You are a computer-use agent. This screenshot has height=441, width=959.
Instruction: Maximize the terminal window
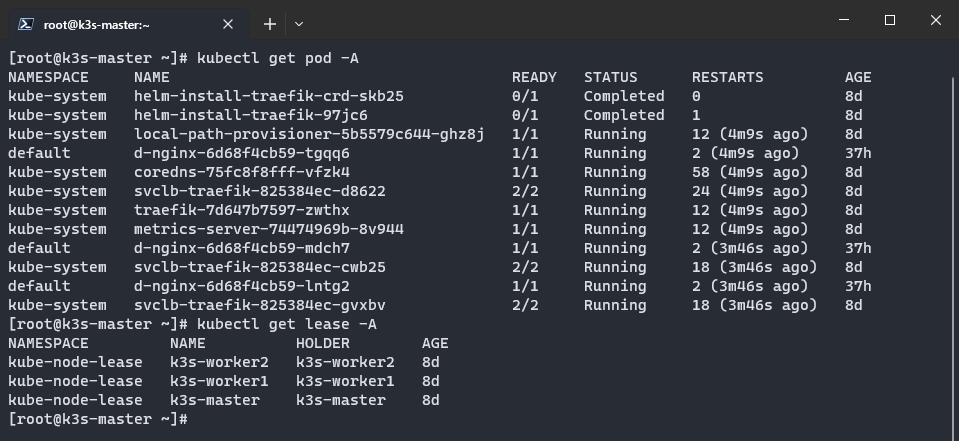890,20
